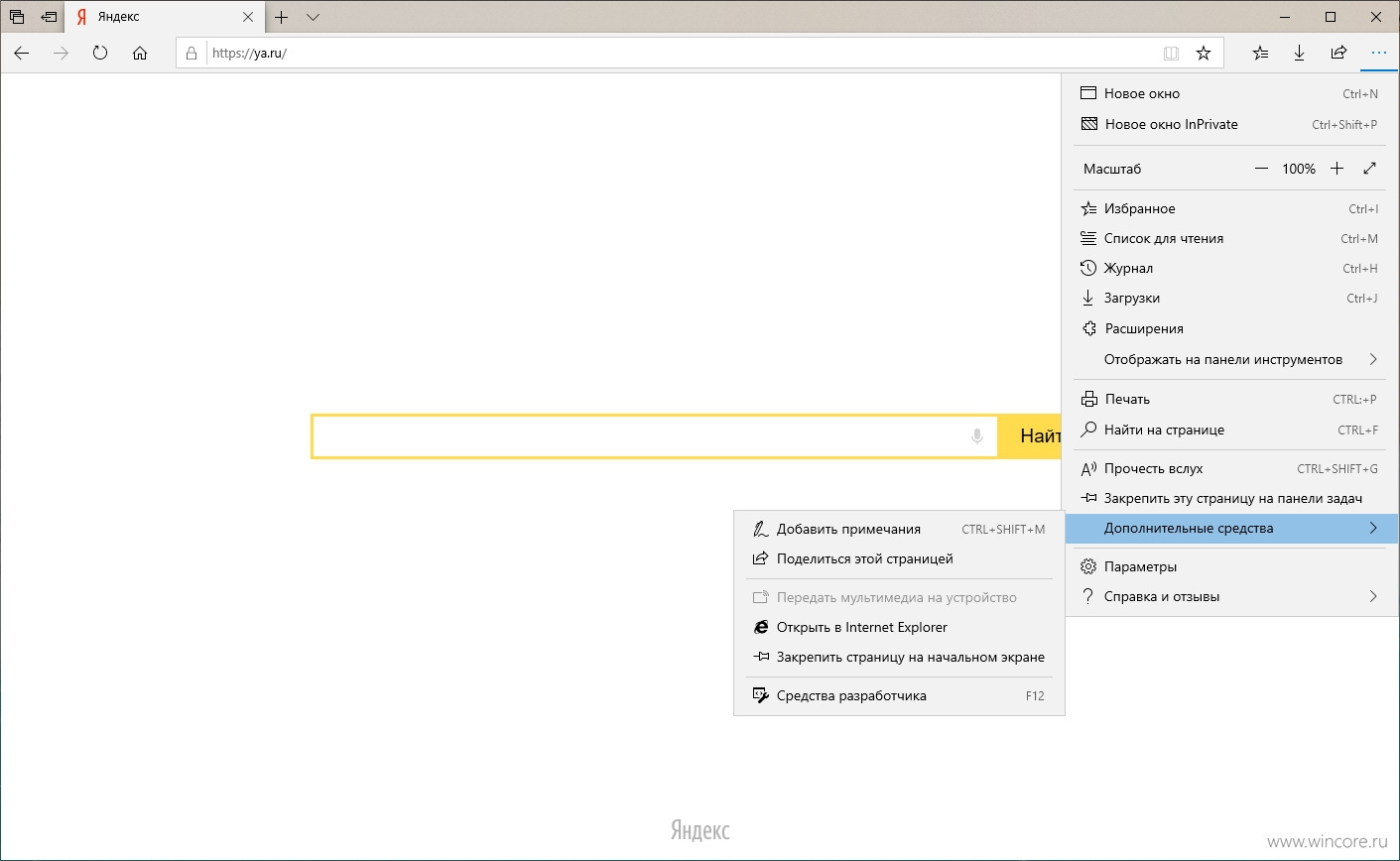Open Список для чтения
Viewport: 1400px width, 861px height.
(1231, 238)
